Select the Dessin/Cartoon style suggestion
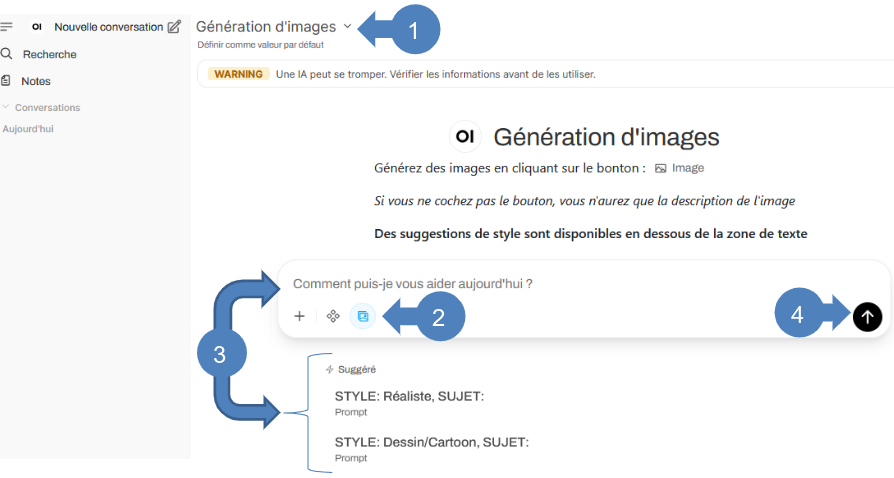 [431, 442]
